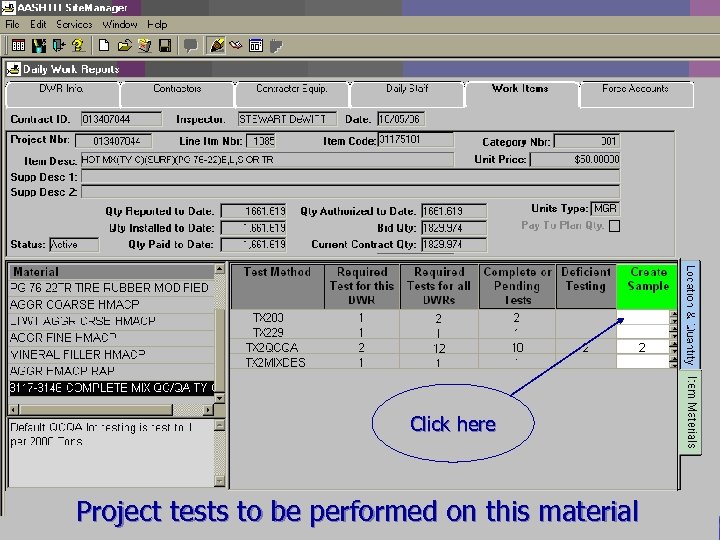Image resolution: width=720 pixels, height=540 pixels.
Task: Switch to the Daily Staff tab
Action: coord(407,94)
